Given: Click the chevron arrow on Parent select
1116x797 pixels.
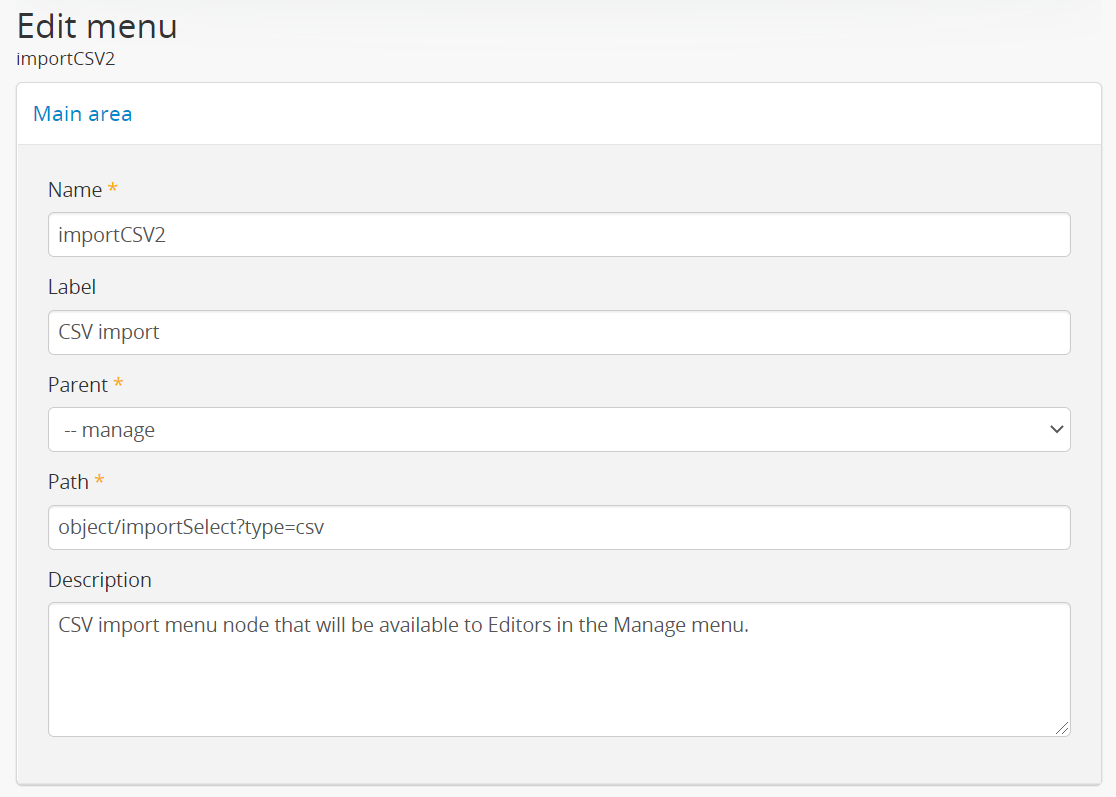Looking at the screenshot, I should (x=1055, y=430).
